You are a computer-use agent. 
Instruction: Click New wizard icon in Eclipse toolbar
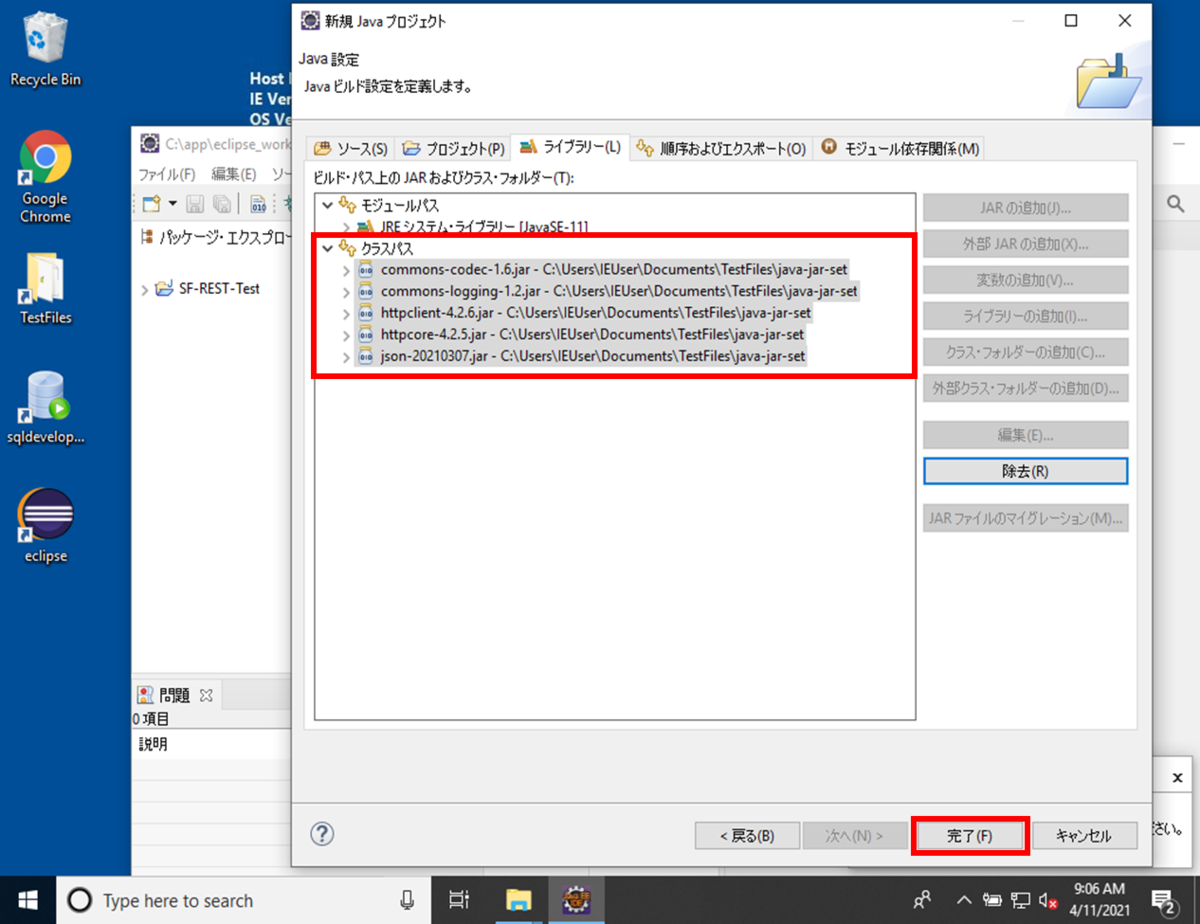coord(151,205)
